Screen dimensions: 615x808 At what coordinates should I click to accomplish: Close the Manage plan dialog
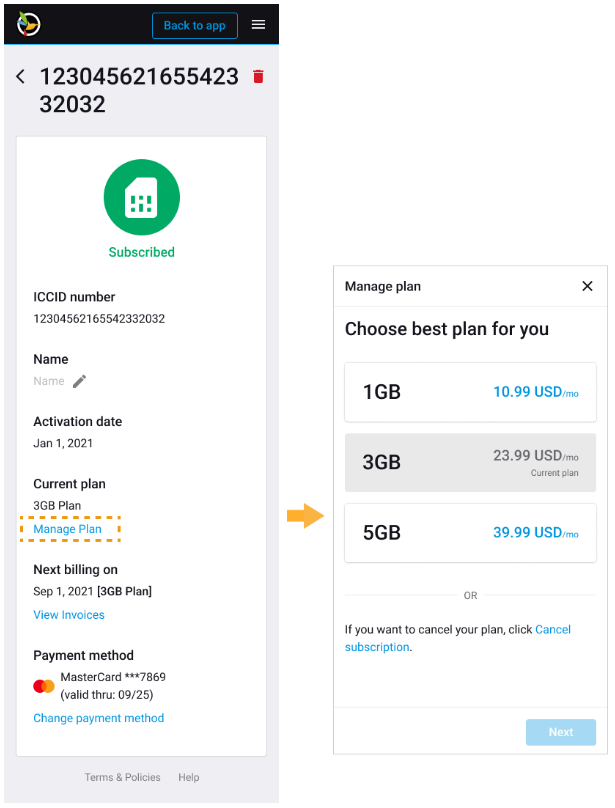click(587, 286)
